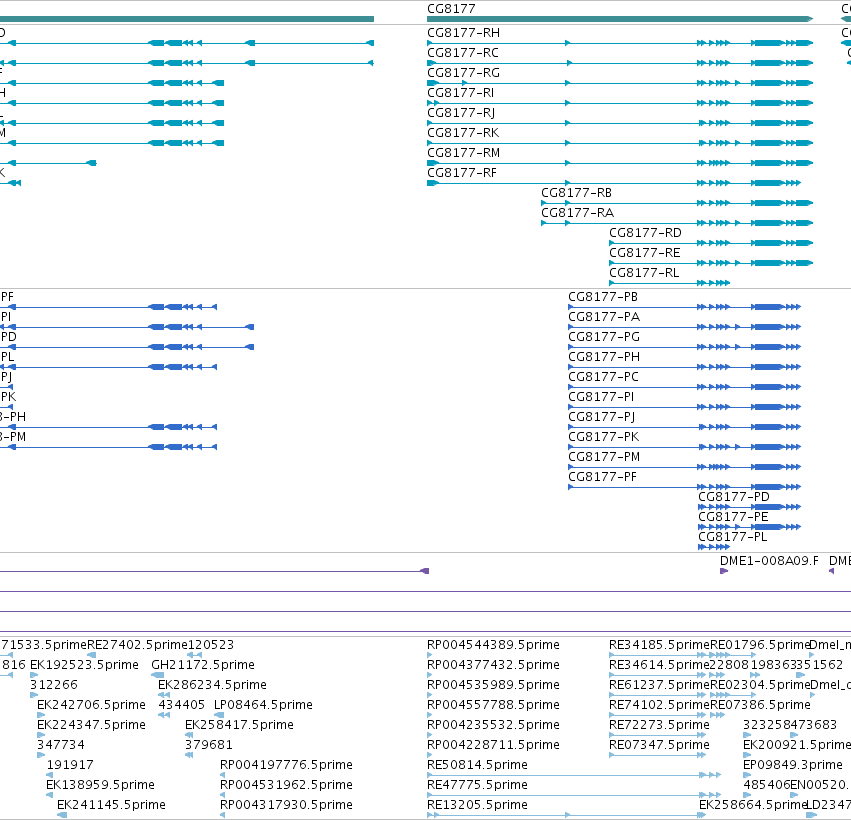Select the RE47775.5prime EST
Image resolution: width=851 pixels, height=820 pixels.
point(477,785)
